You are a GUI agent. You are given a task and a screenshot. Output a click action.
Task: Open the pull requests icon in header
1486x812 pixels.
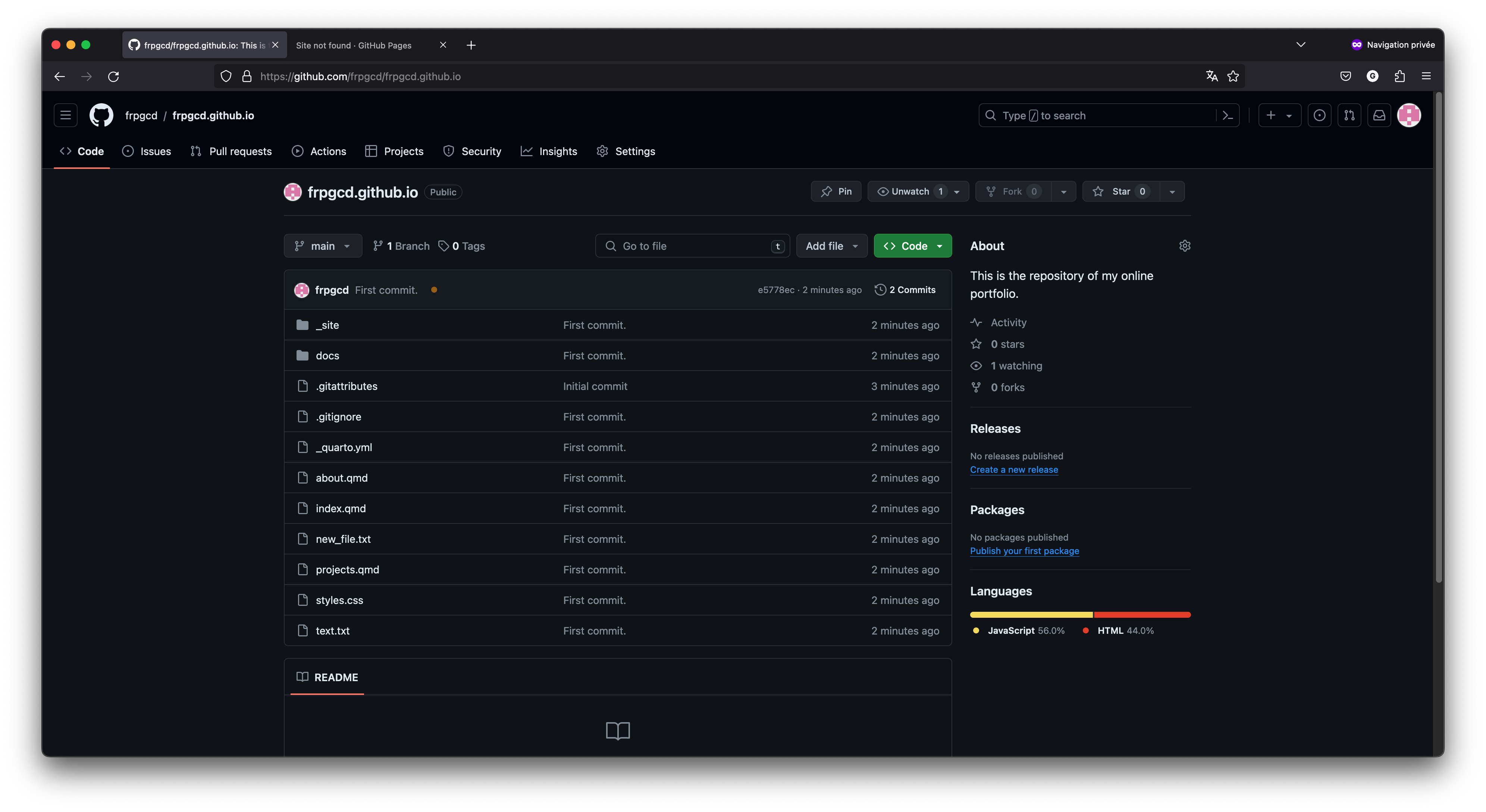point(1349,115)
